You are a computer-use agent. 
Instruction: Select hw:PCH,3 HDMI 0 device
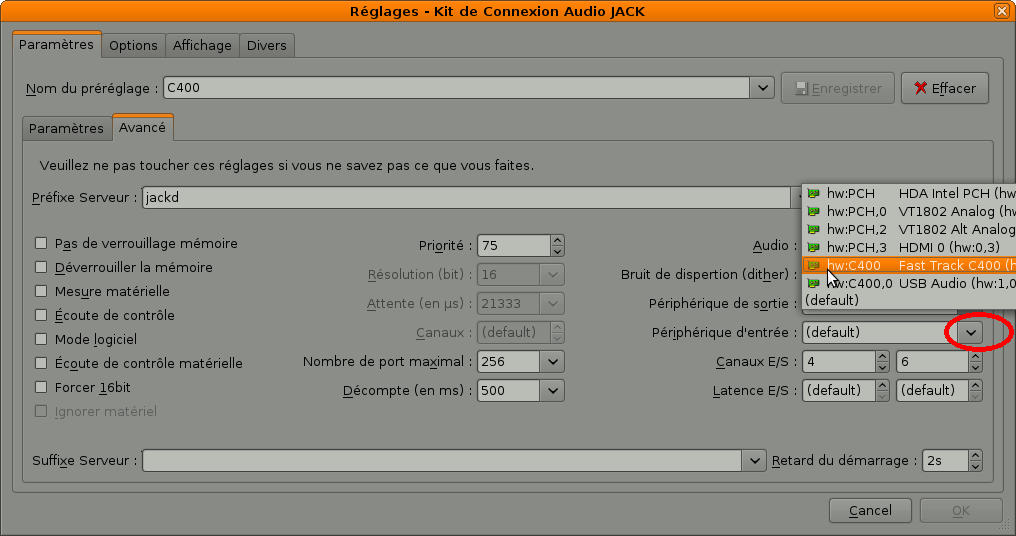click(910, 247)
